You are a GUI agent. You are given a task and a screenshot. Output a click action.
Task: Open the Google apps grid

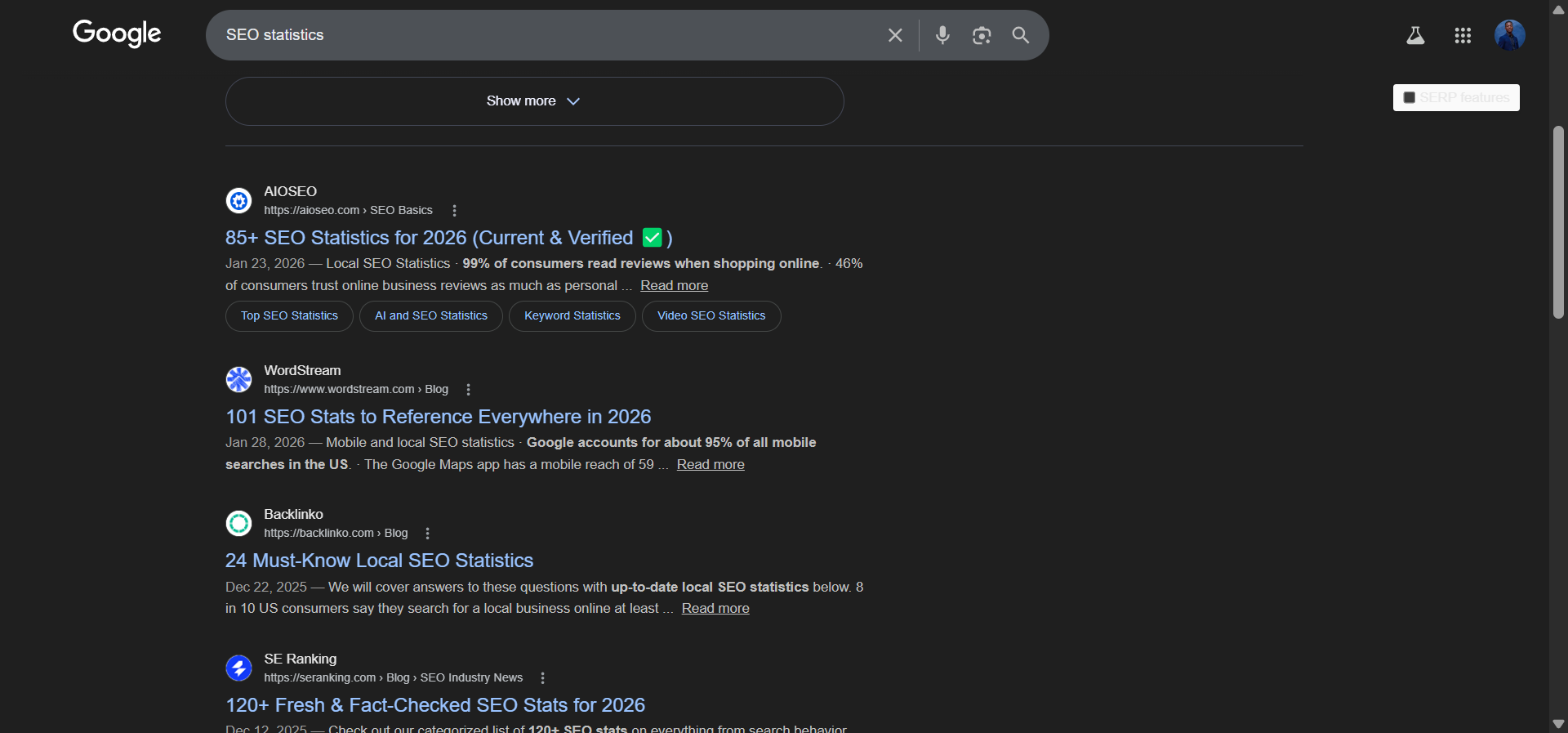(1463, 35)
